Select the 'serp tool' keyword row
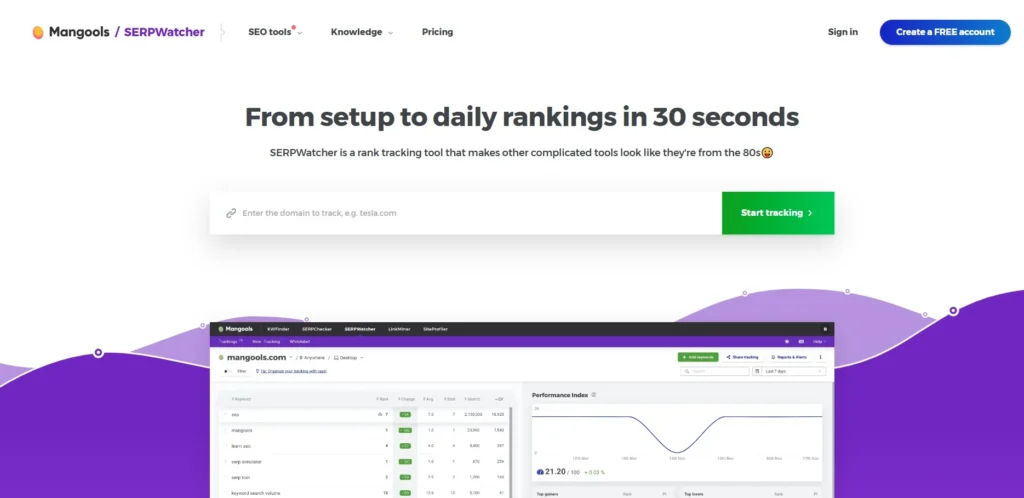1024x498 pixels. point(364,477)
